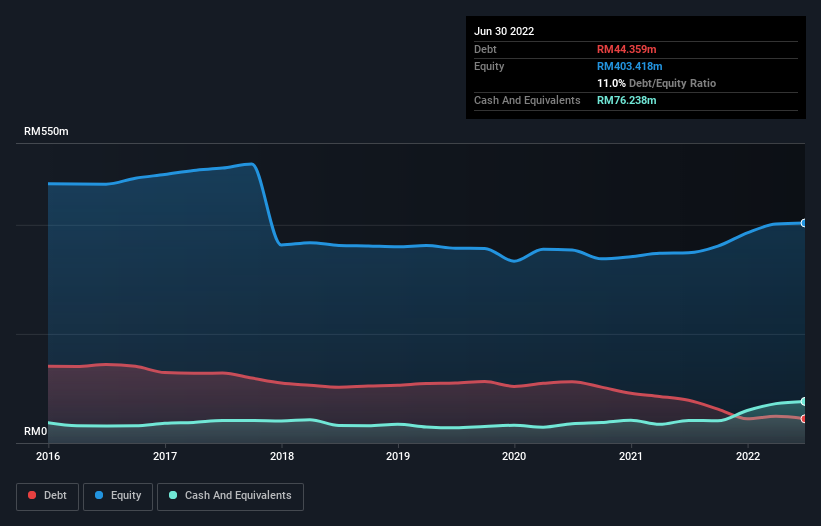Click the RM0 y-axis label

[36, 431]
